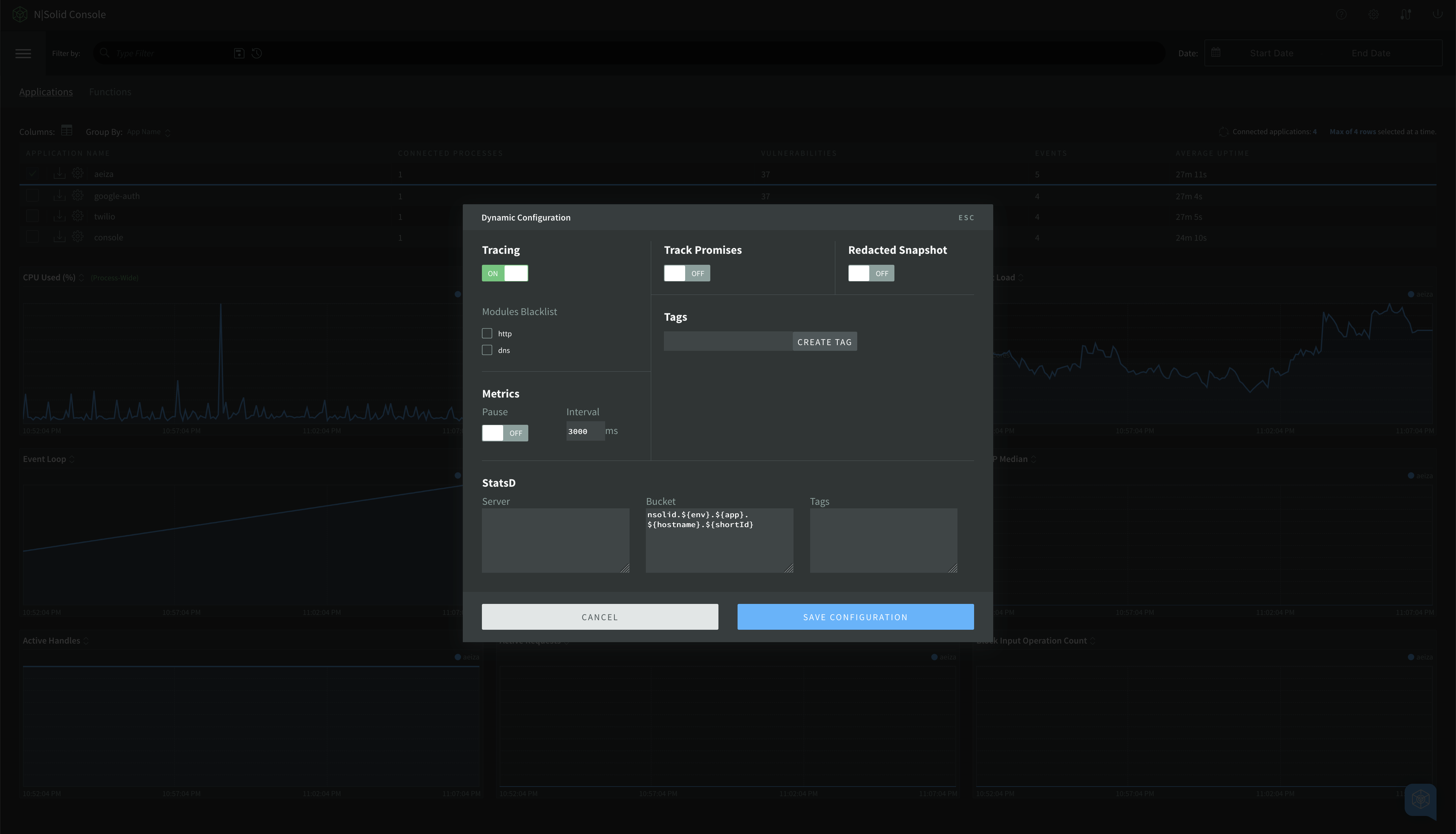Open the Group By App Name dropdown

[149, 132]
